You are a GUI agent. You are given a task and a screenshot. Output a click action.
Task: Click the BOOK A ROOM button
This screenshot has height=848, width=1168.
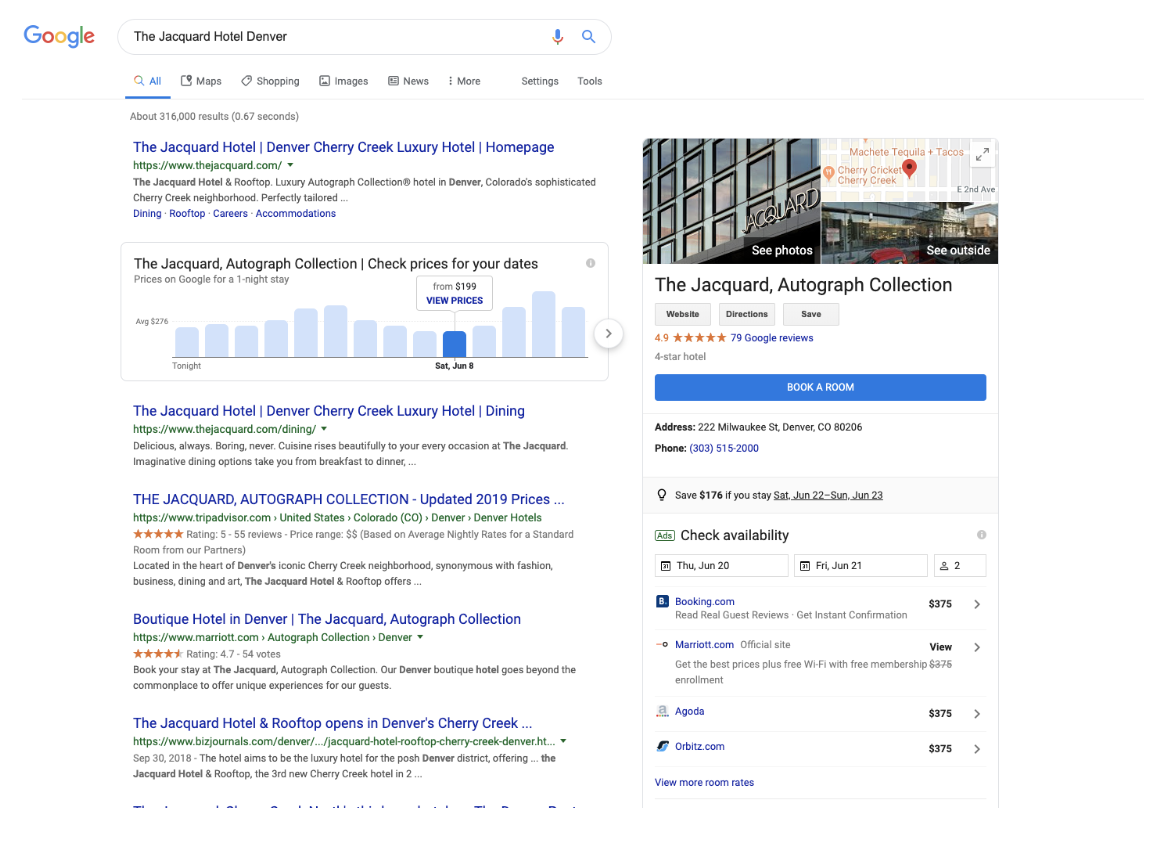click(820, 387)
